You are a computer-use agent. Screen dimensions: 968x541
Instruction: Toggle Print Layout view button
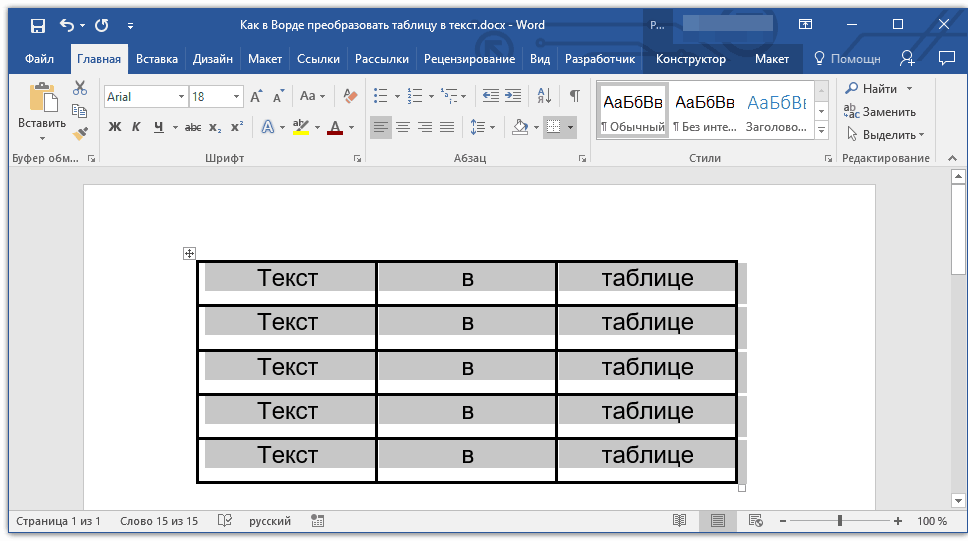coord(717,521)
